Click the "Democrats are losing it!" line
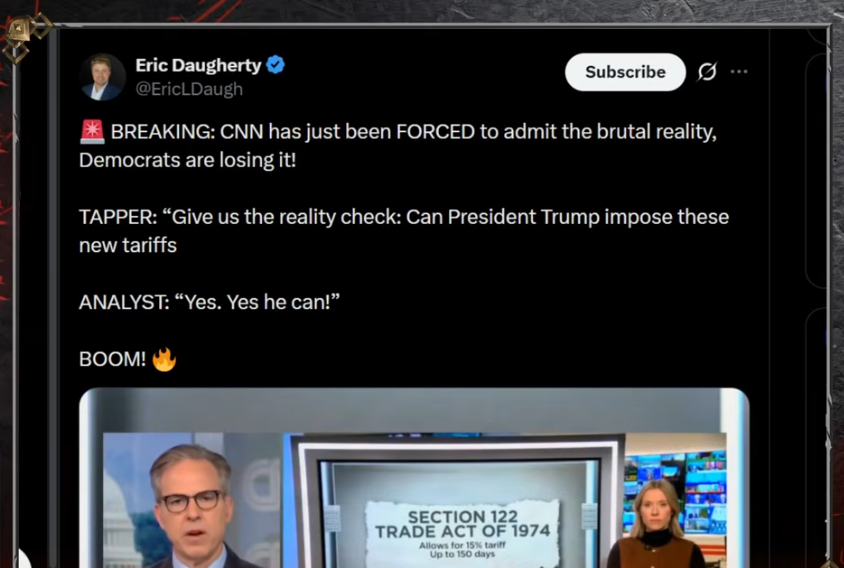 (x=187, y=160)
